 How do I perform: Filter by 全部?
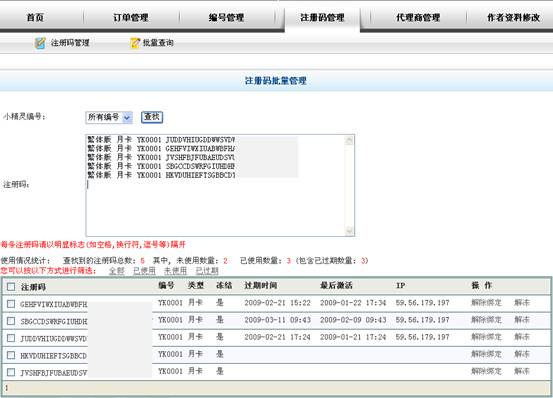coord(117,271)
